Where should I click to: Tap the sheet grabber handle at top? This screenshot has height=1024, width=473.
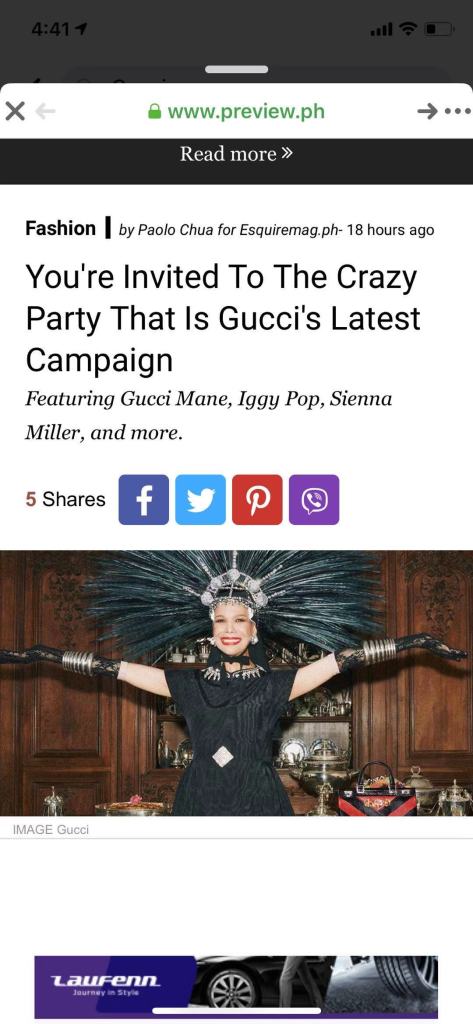[x=236, y=69]
